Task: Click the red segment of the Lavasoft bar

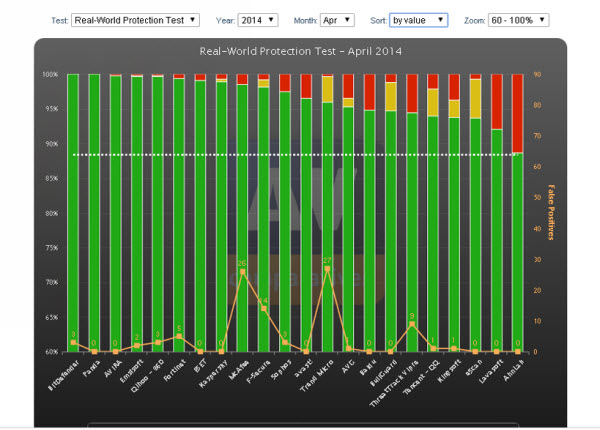Action: 496,101
